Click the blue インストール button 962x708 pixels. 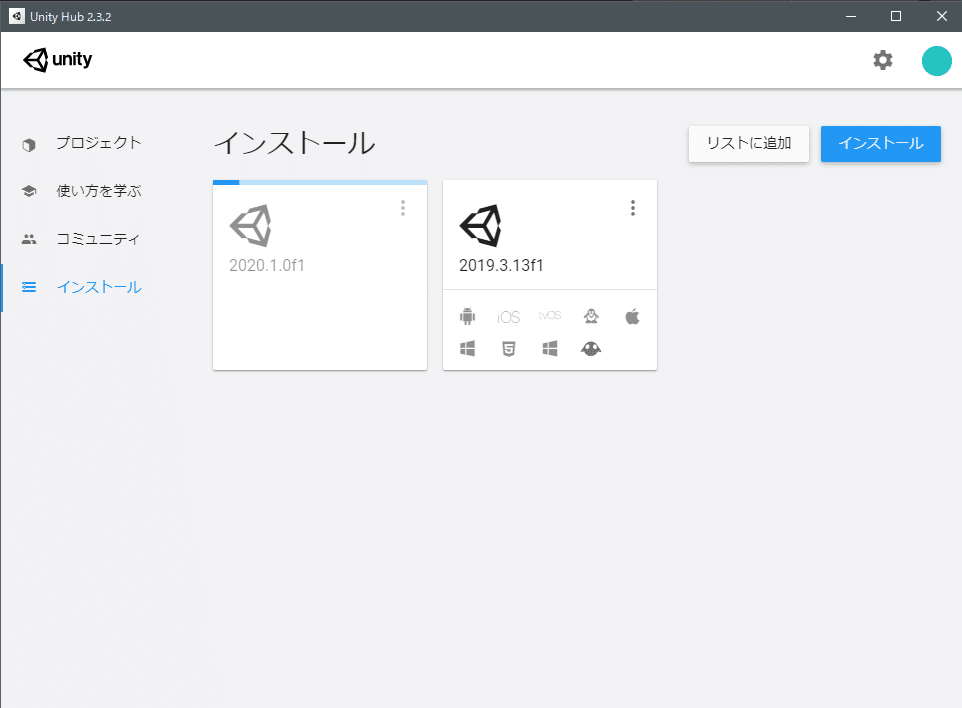pyautogui.click(x=880, y=144)
